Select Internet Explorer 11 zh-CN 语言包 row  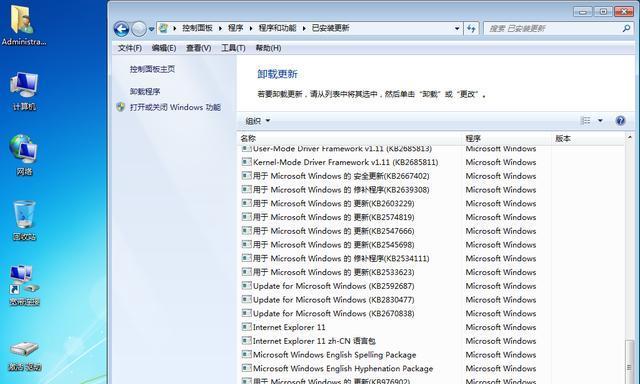tap(314, 341)
